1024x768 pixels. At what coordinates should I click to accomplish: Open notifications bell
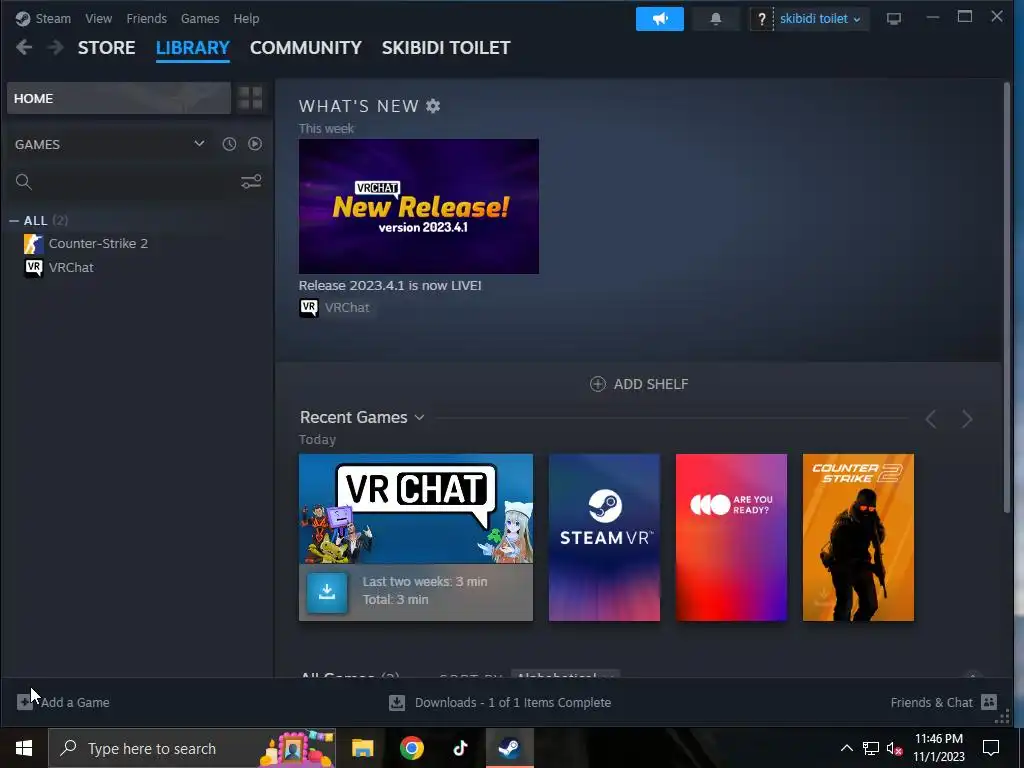[x=716, y=19]
